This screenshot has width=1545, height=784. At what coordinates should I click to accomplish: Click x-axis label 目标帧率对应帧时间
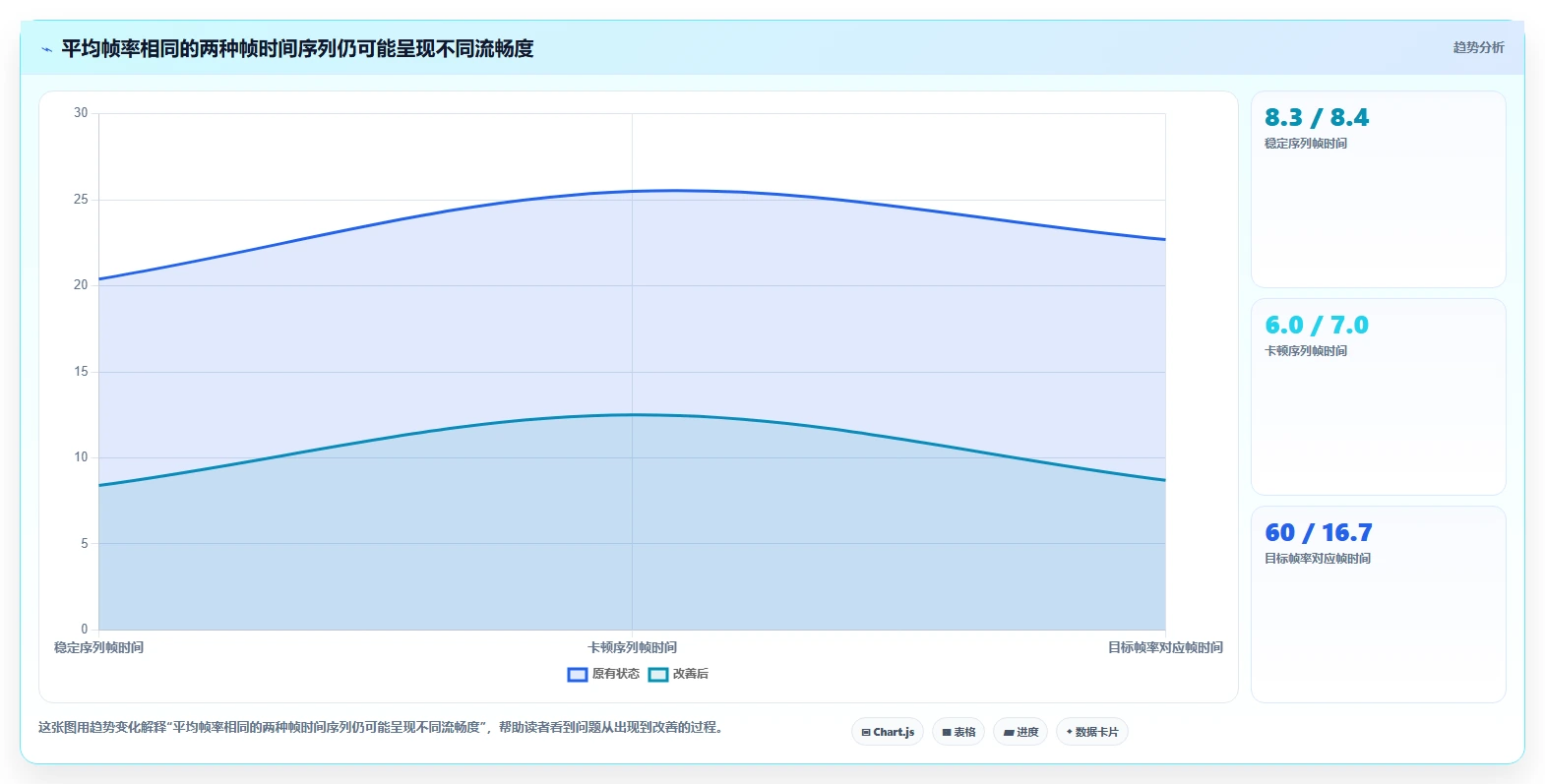point(1165,647)
